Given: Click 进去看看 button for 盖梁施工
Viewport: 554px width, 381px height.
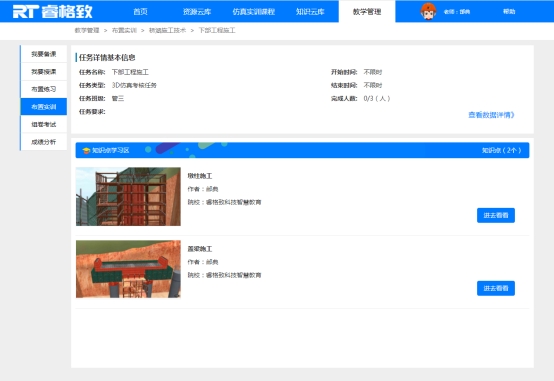Looking at the screenshot, I should tap(496, 288).
